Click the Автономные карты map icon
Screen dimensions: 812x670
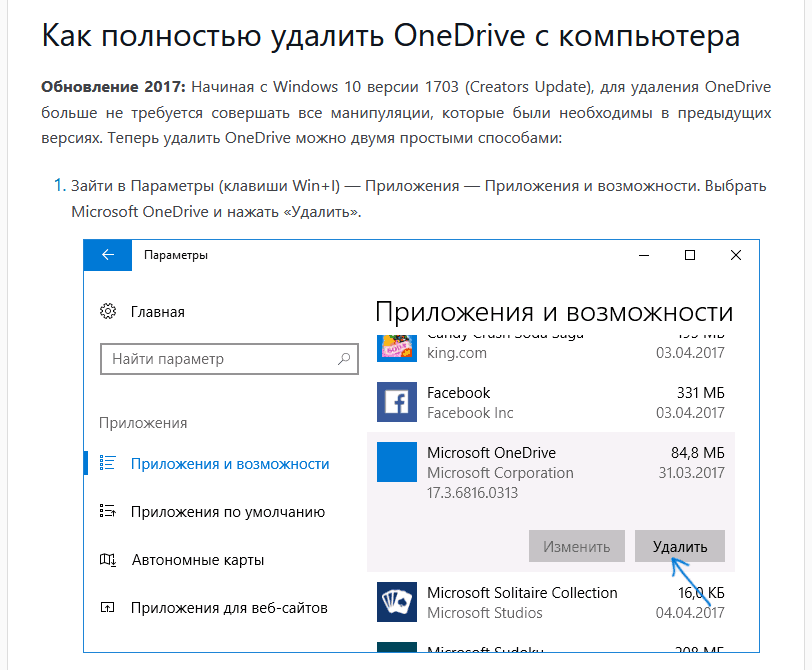tap(108, 560)
